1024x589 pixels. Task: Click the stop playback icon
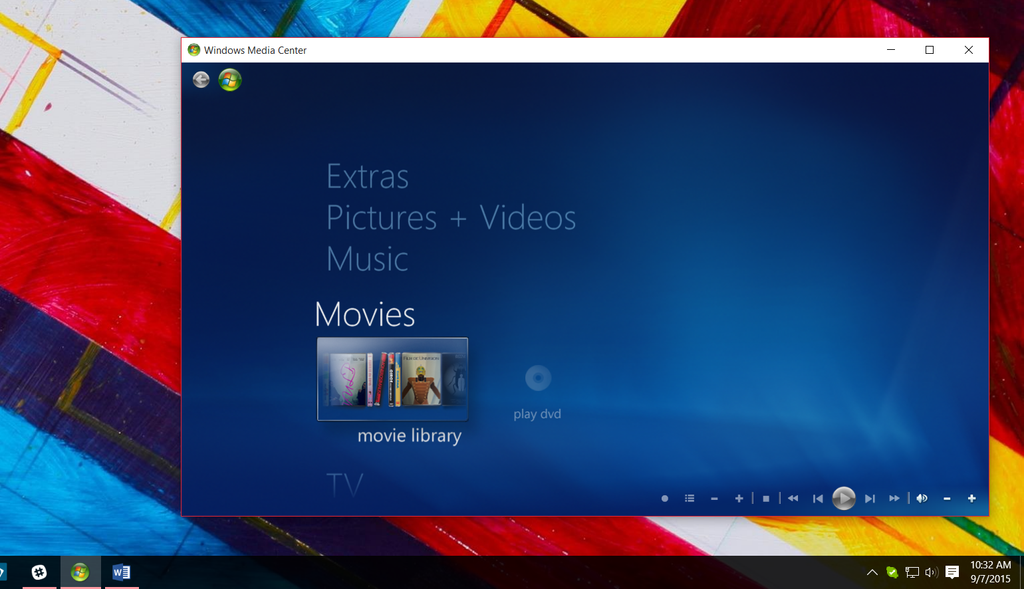[765, 497]
